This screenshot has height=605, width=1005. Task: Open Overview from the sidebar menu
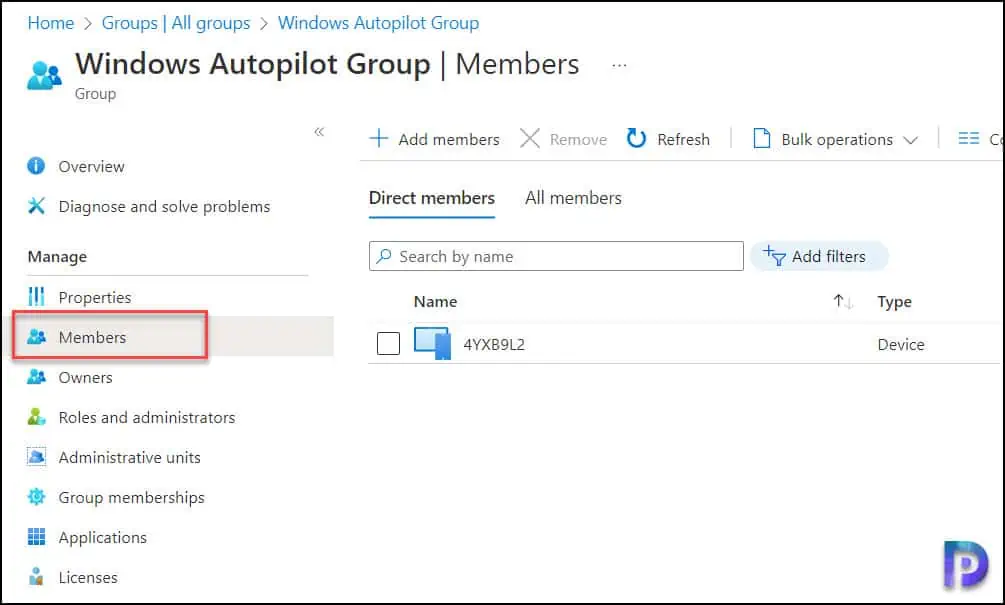91,167
